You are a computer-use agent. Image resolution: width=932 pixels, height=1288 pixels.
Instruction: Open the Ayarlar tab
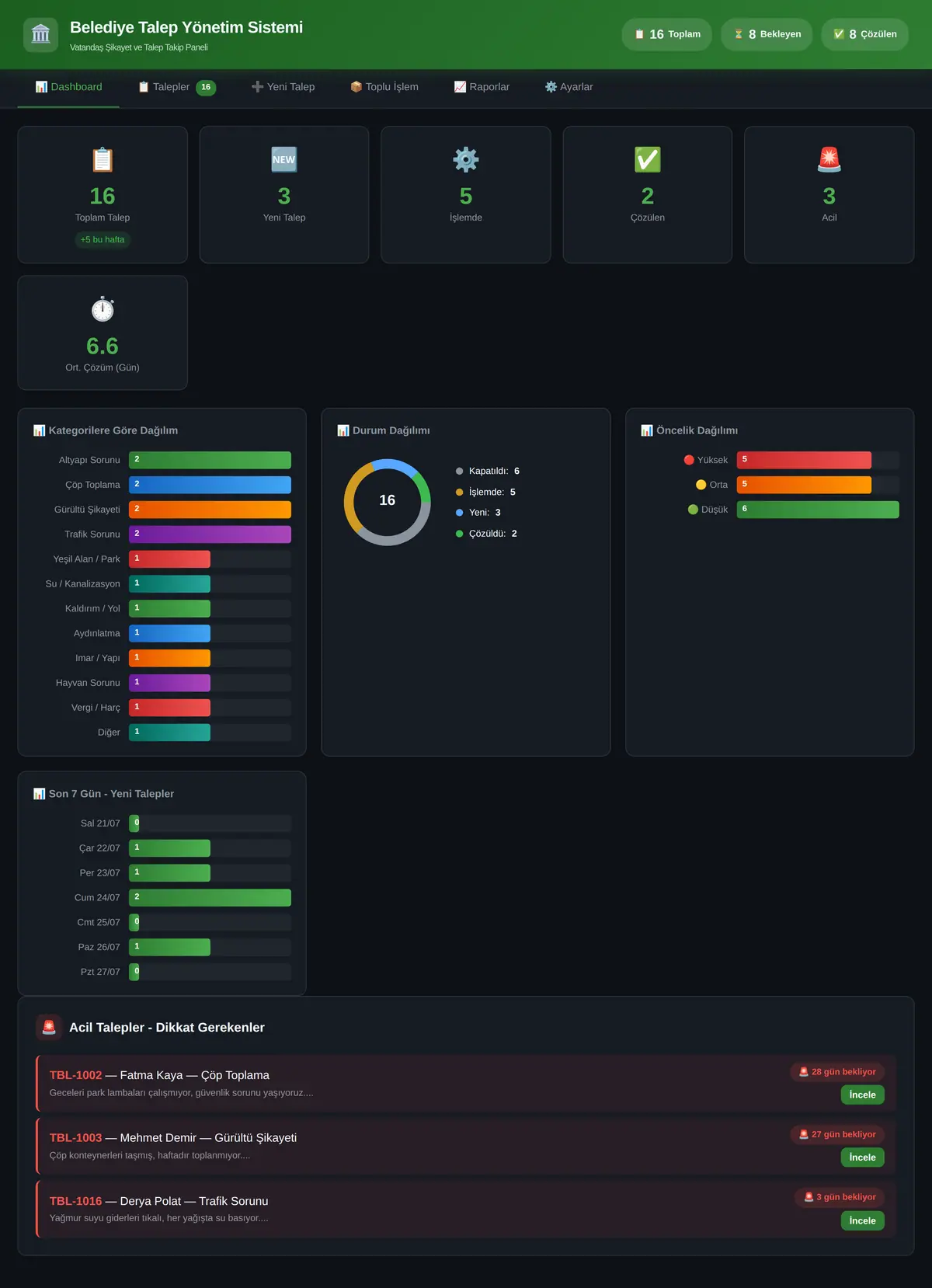[569, 87]
